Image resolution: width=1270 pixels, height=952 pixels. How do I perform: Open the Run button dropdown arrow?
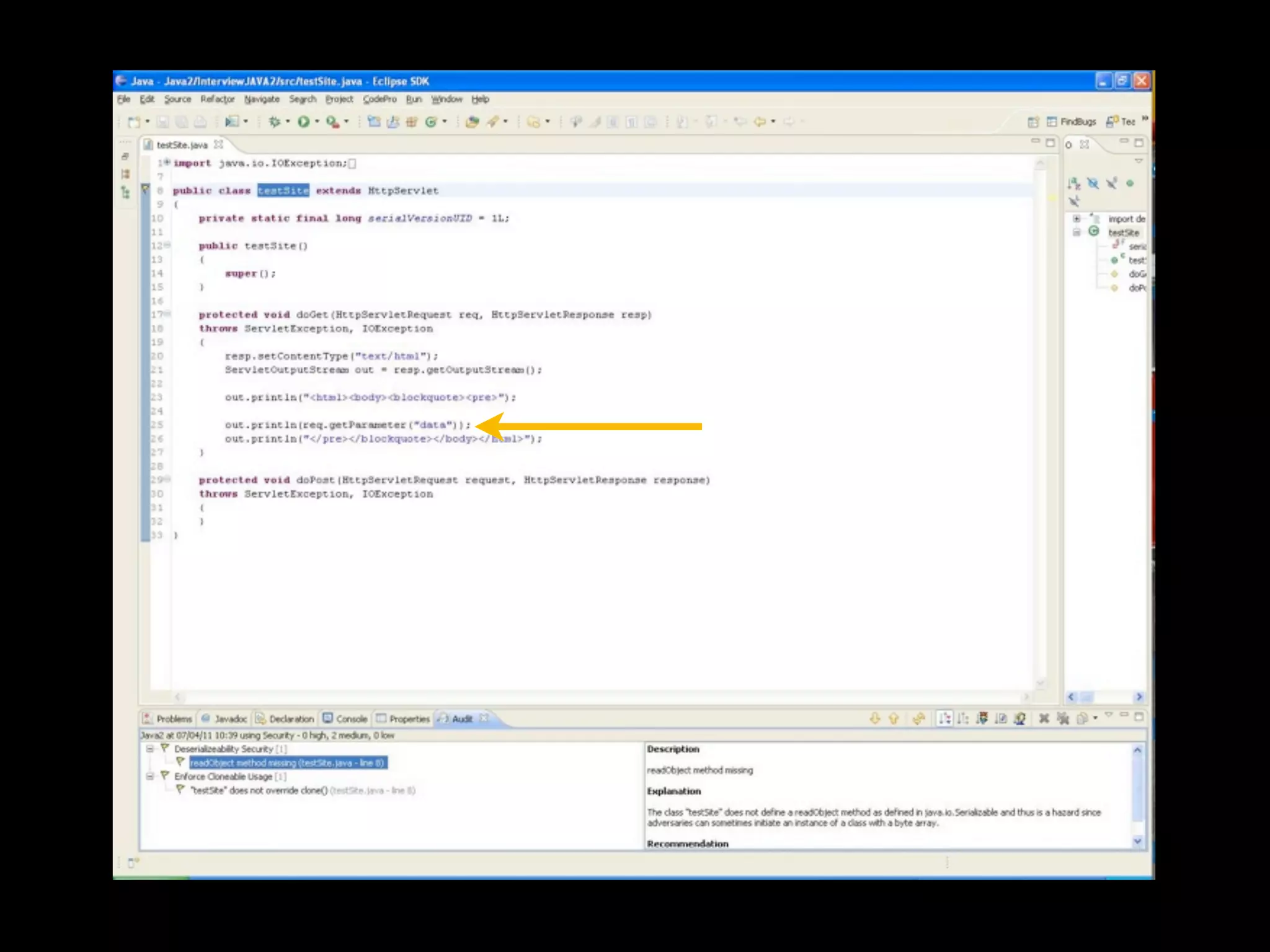(x=317, y=122)
